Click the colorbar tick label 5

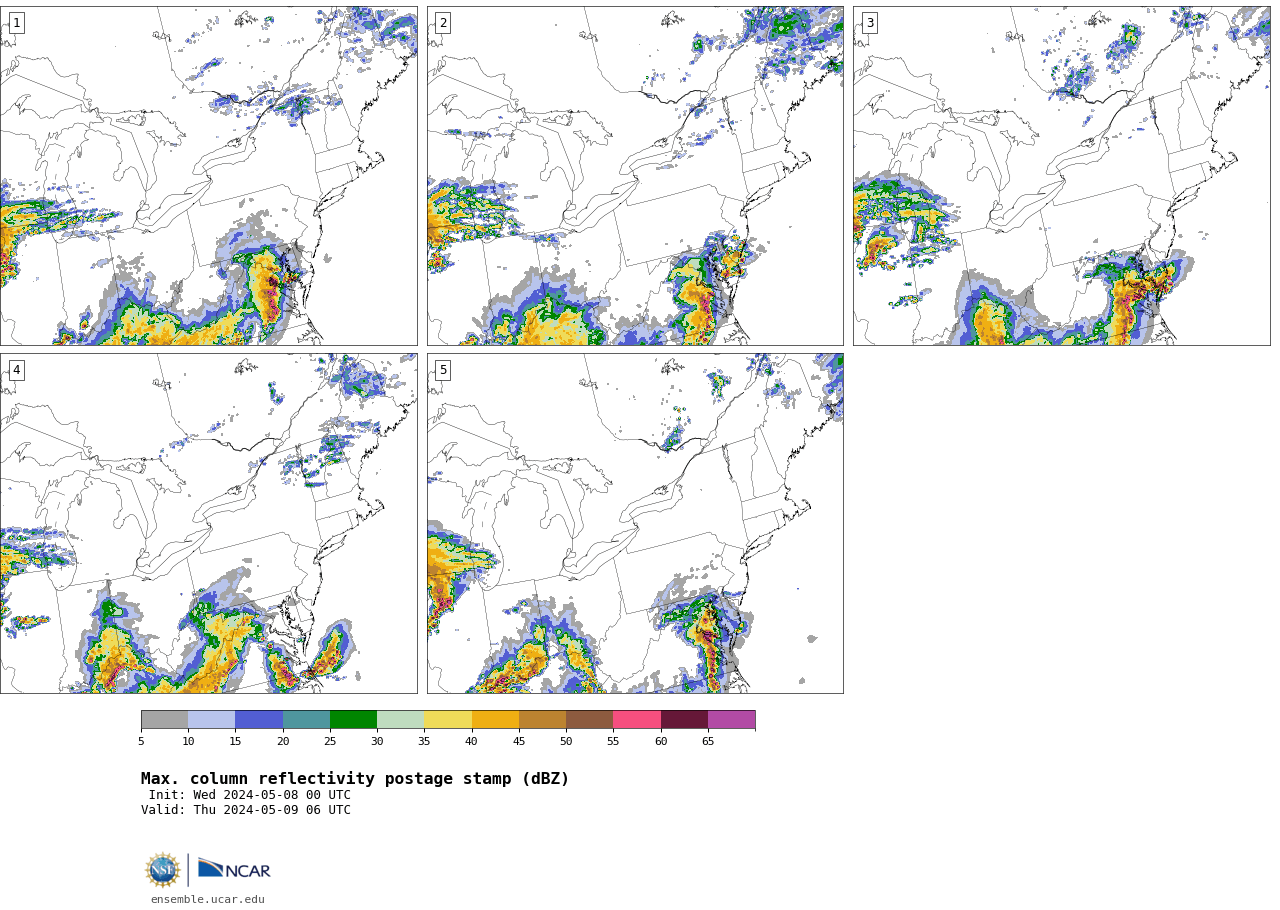coord(141,741)
